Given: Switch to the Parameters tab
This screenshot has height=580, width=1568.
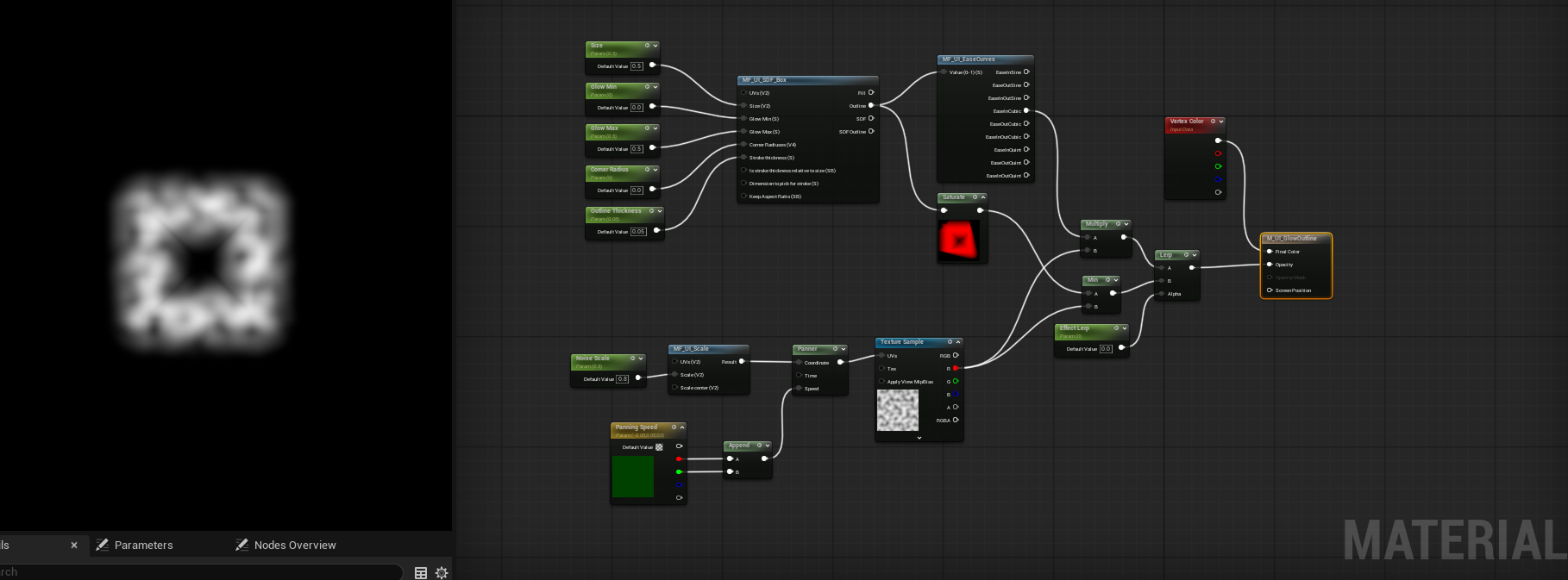Looking at the screenshot, I should coord(143,545).
